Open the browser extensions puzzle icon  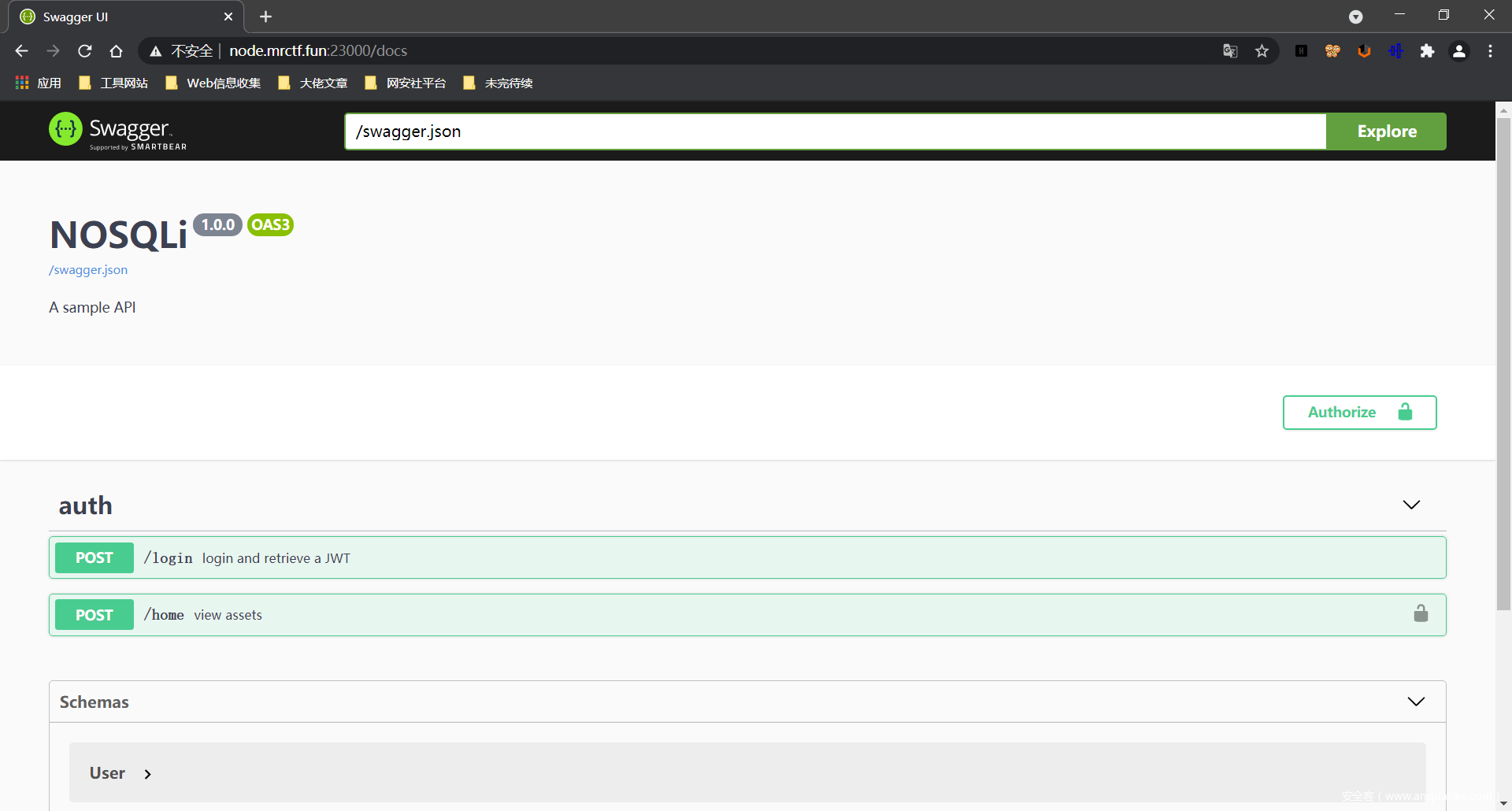point(1427,51)
